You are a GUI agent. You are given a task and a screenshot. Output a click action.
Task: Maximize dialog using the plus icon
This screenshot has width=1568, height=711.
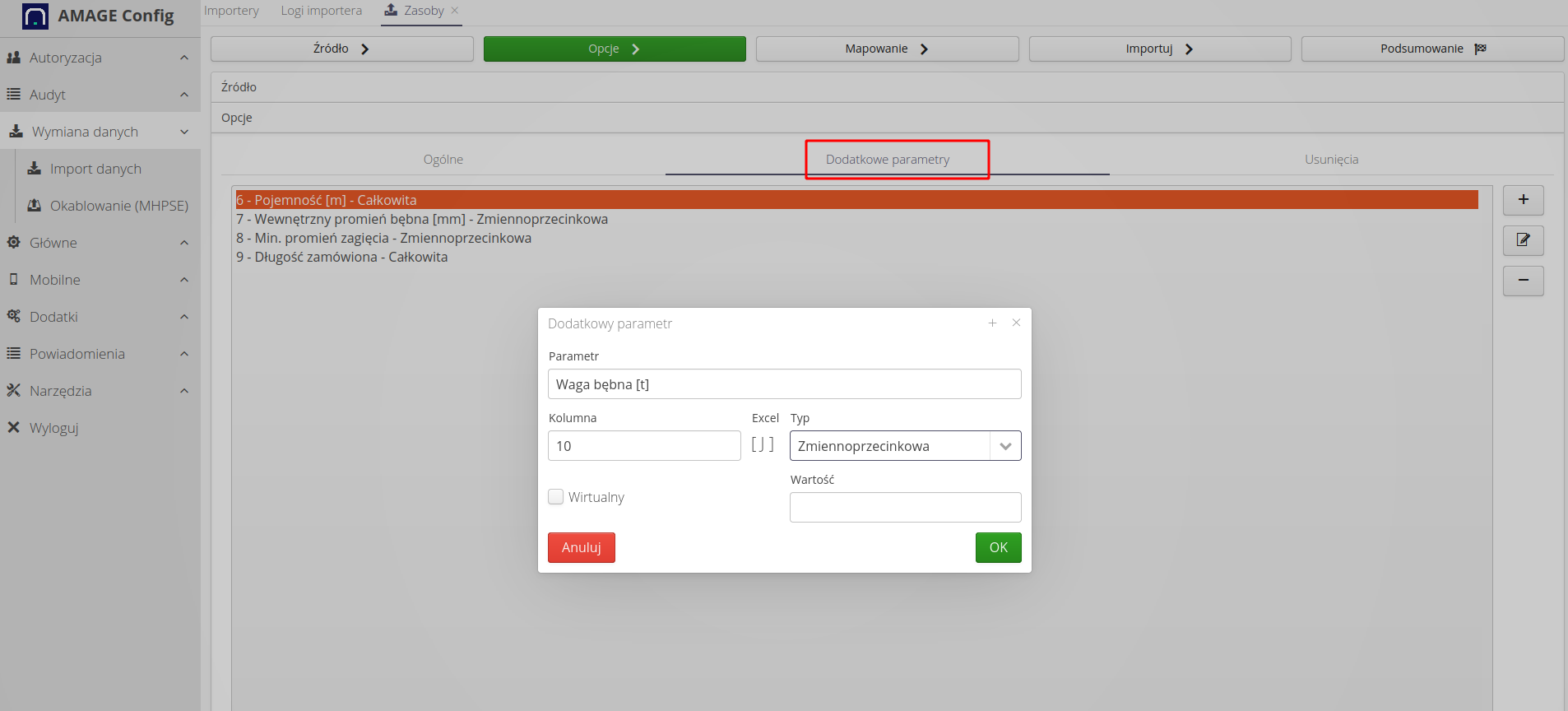[x=992, y=323]
